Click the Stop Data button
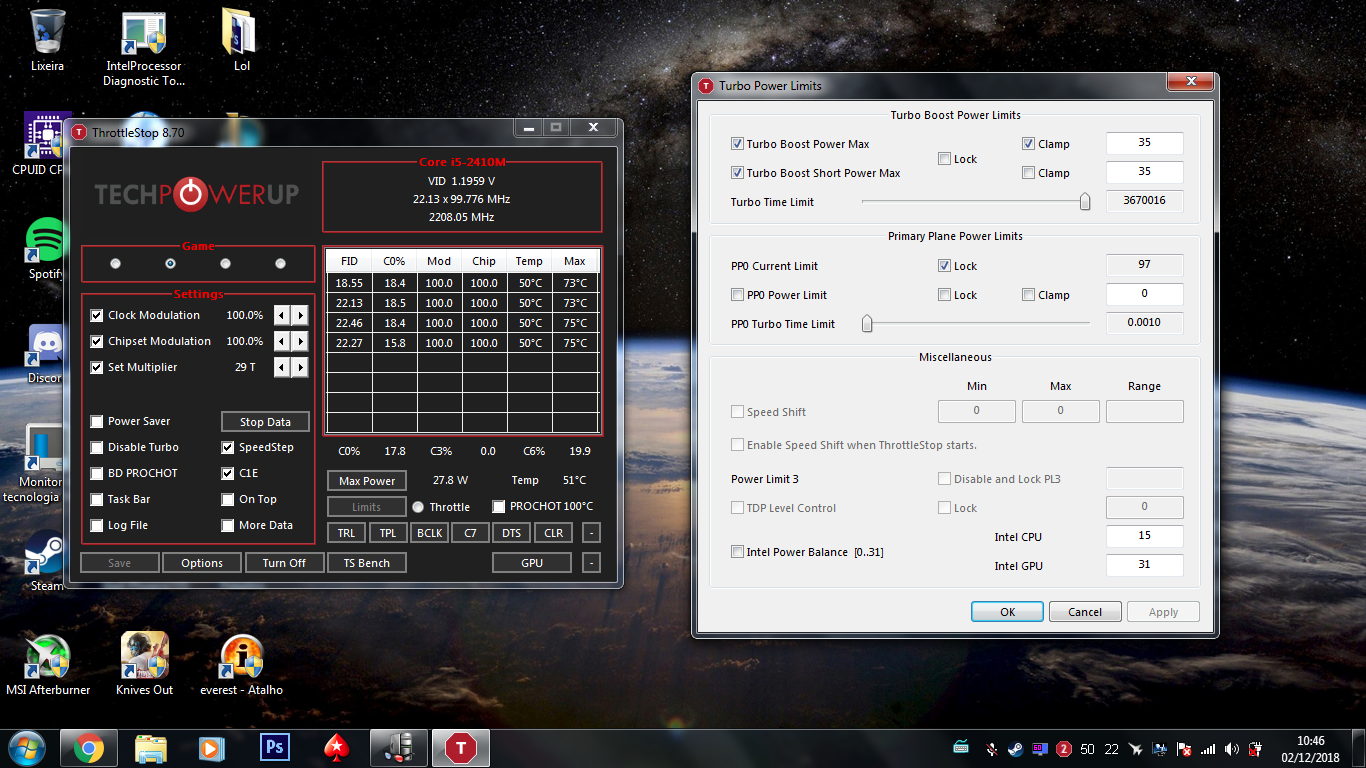1366x768 pixels. point(265,422)
